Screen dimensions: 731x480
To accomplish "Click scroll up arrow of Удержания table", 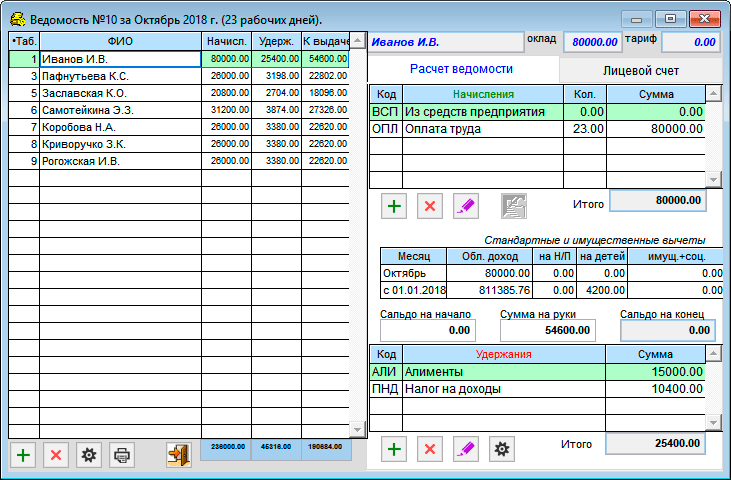I will 713,354.
